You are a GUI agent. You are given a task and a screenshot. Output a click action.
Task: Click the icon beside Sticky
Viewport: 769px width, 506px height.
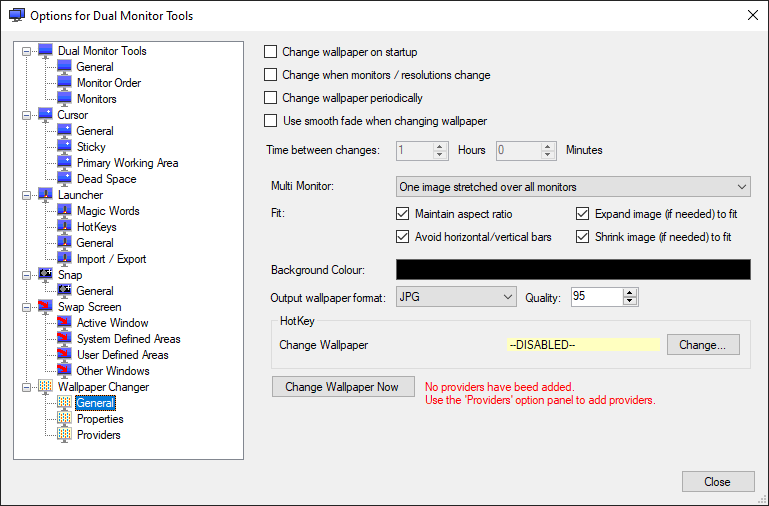(64, 147)
